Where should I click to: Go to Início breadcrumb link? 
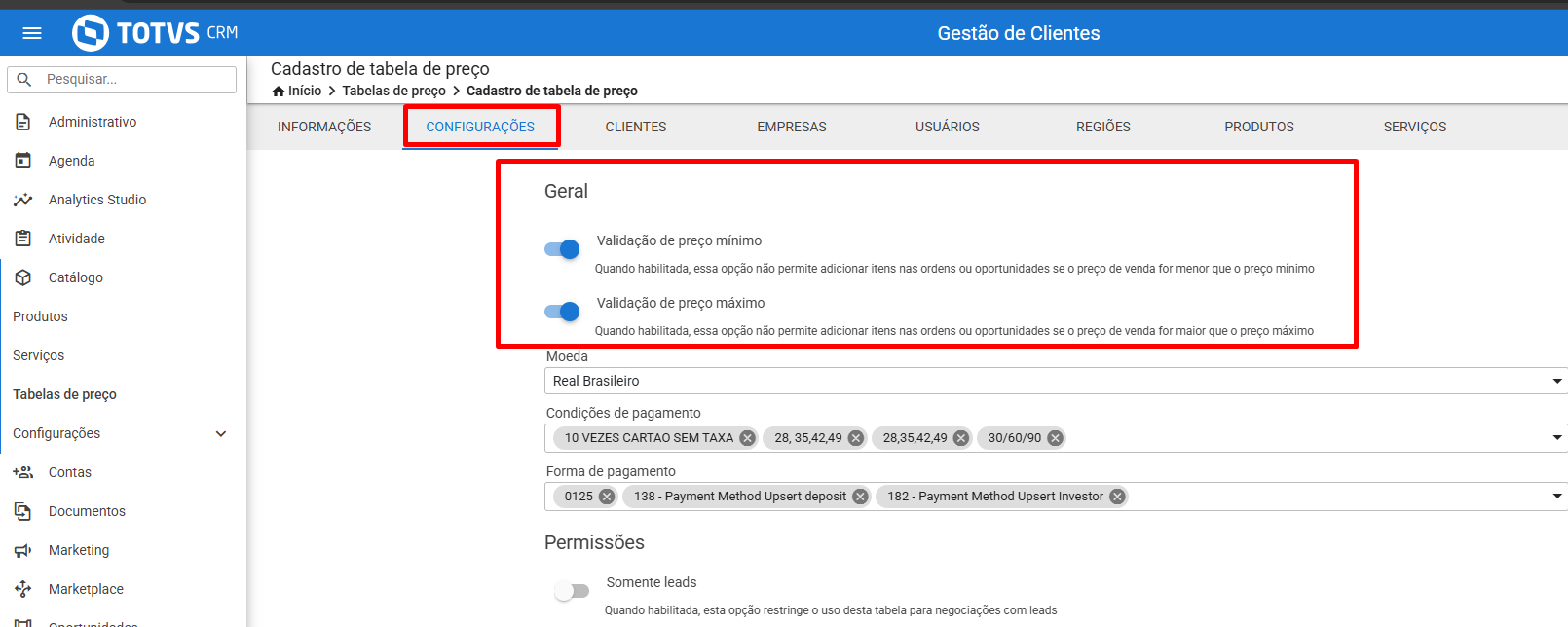click(x=305, y=91)
